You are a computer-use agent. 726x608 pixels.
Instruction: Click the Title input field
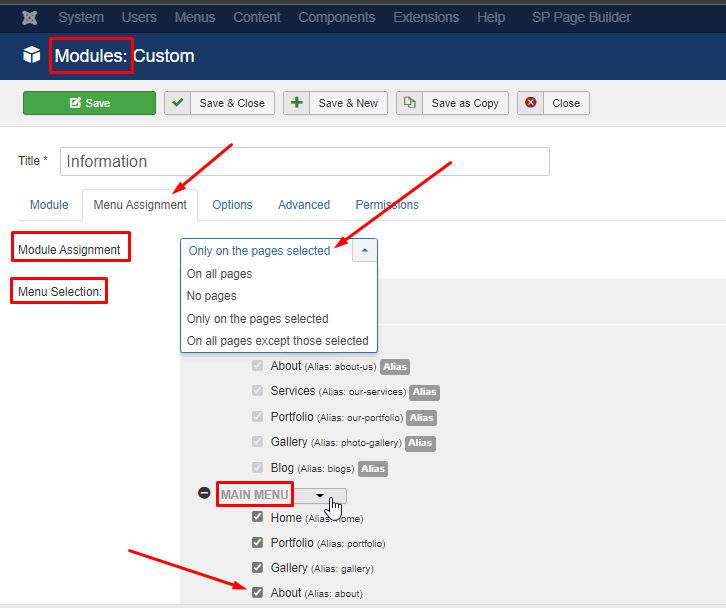point(305,162)
